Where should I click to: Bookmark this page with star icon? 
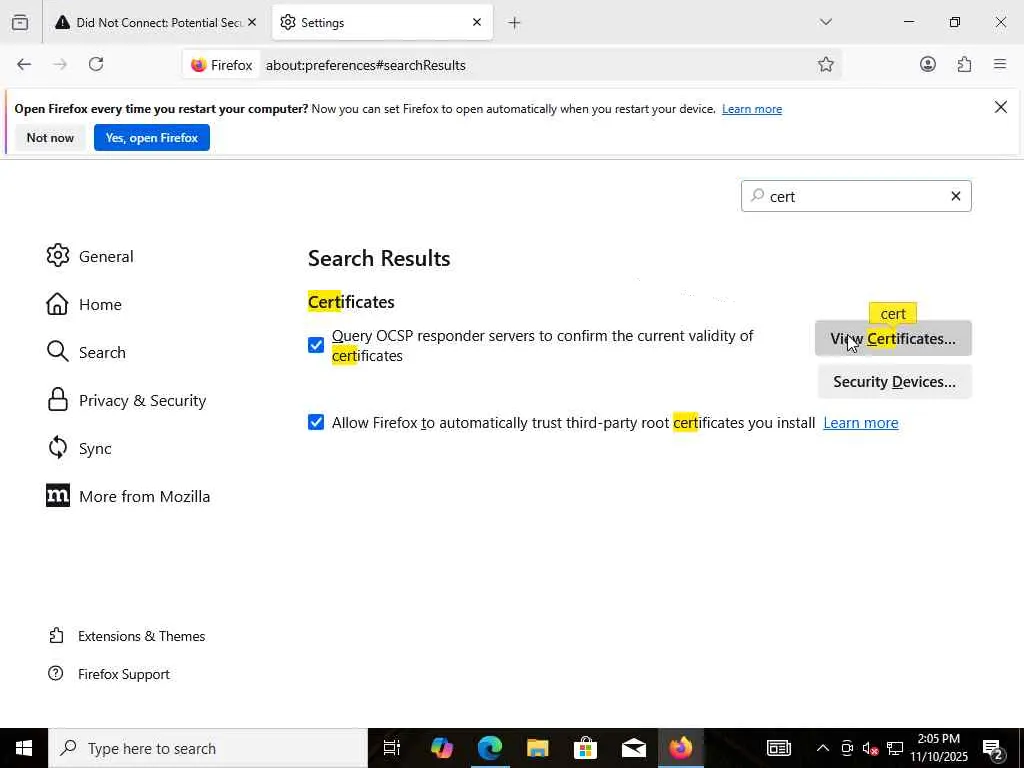[826, 65]
